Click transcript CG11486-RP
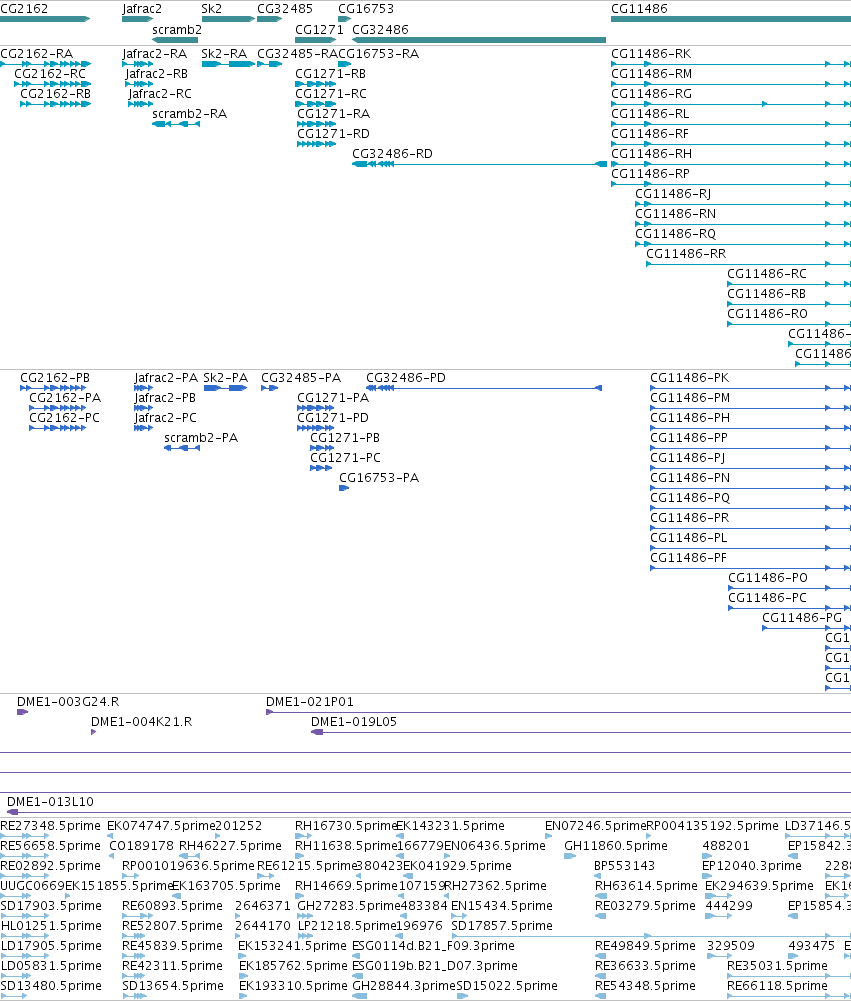The image size is (851, 1001). [x=650, y=174]
